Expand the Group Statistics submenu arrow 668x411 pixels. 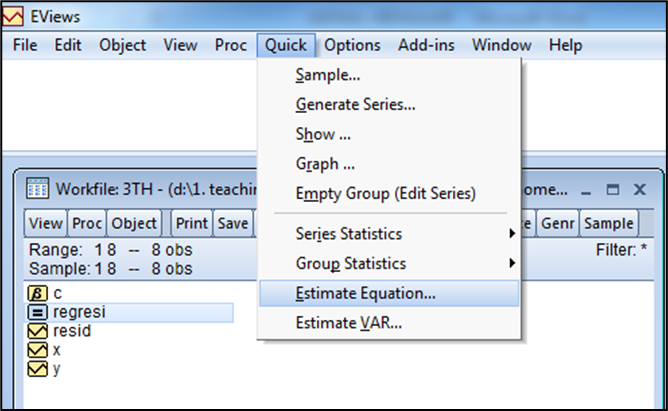512,263
